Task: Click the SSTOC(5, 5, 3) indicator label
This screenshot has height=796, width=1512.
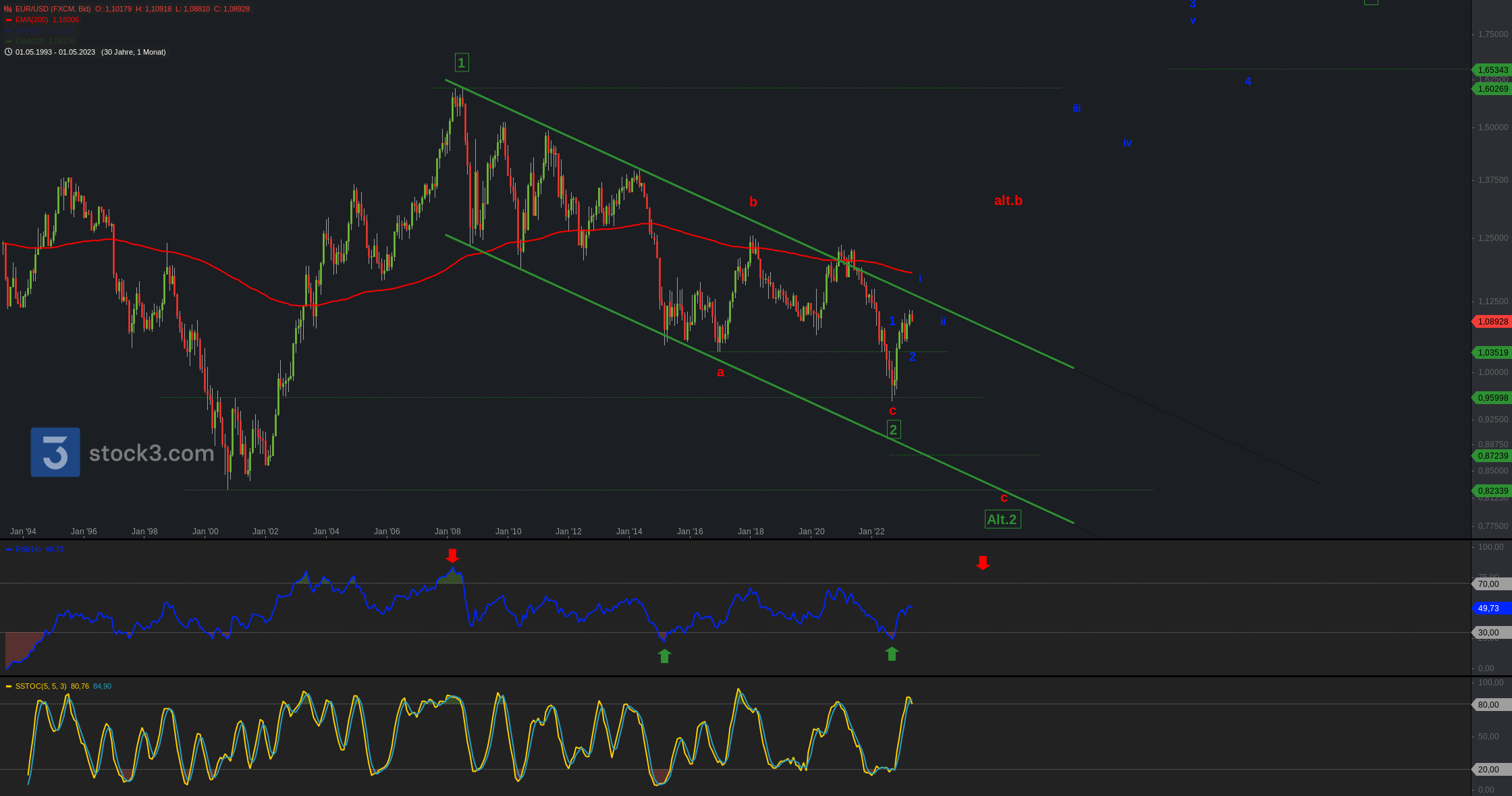Action: click(41, 686)
